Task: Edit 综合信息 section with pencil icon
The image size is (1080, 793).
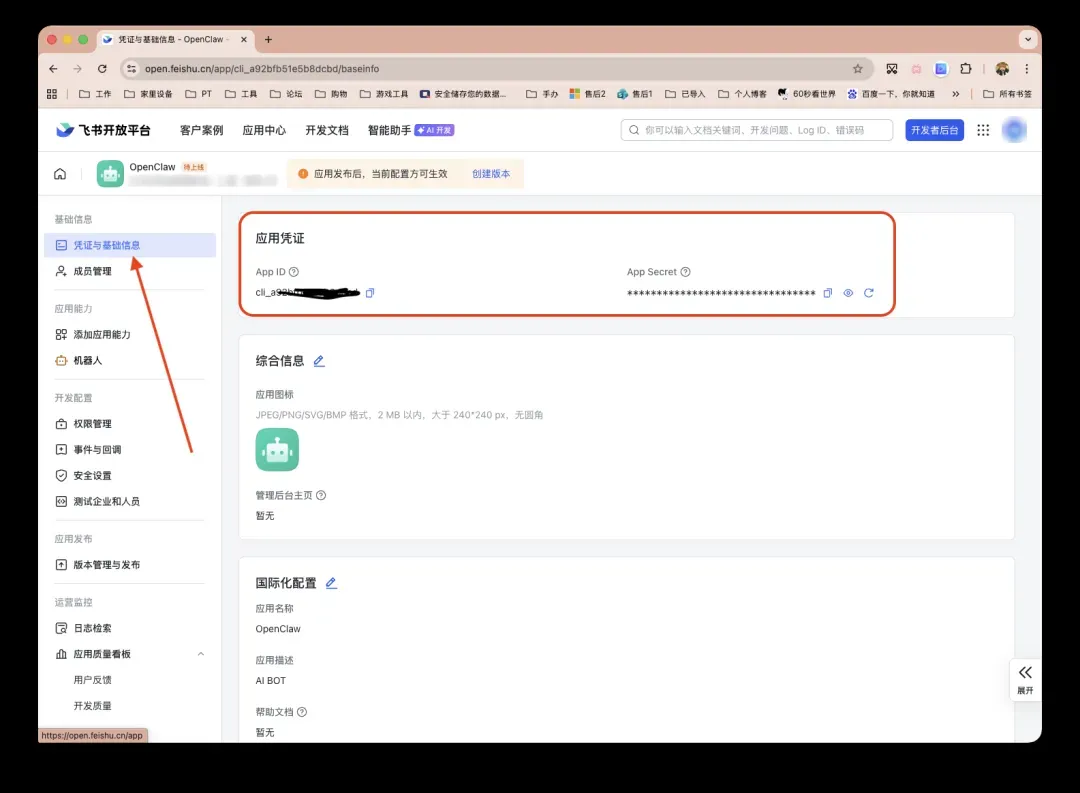Action: coord(319,361)
